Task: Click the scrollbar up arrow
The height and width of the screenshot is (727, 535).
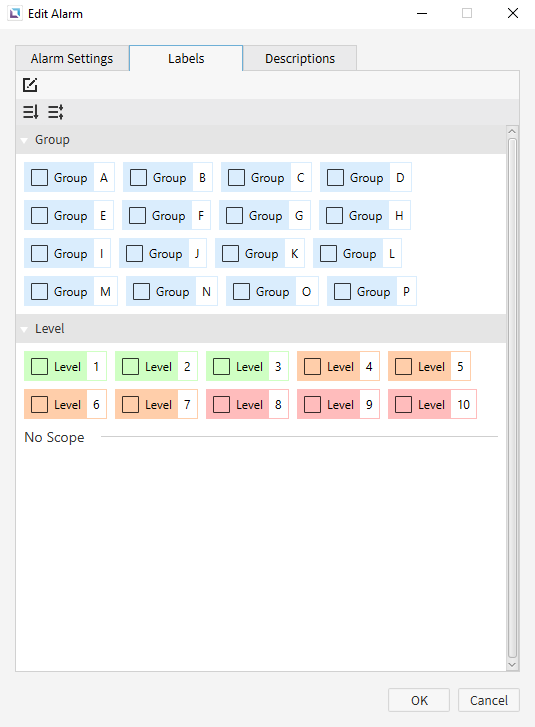Action: (x=512, y=132)
